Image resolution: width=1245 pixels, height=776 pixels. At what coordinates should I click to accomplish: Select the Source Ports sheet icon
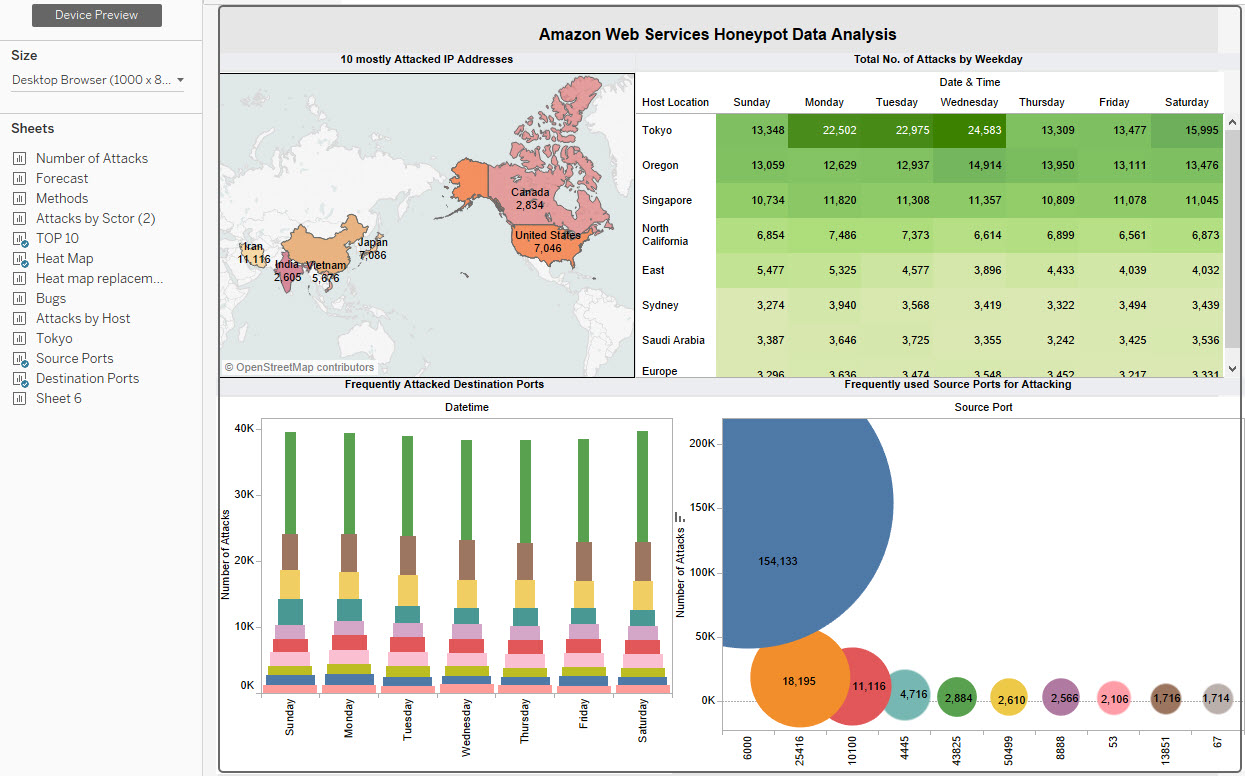[19, 359]
